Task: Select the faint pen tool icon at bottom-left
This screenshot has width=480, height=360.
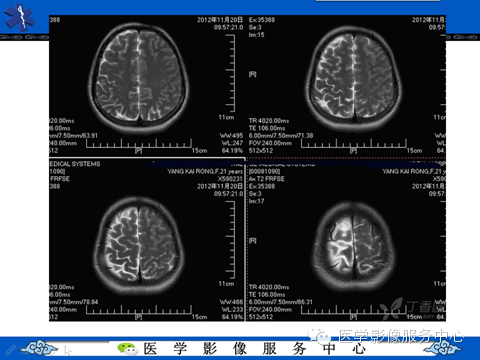Action: [10, 350]
